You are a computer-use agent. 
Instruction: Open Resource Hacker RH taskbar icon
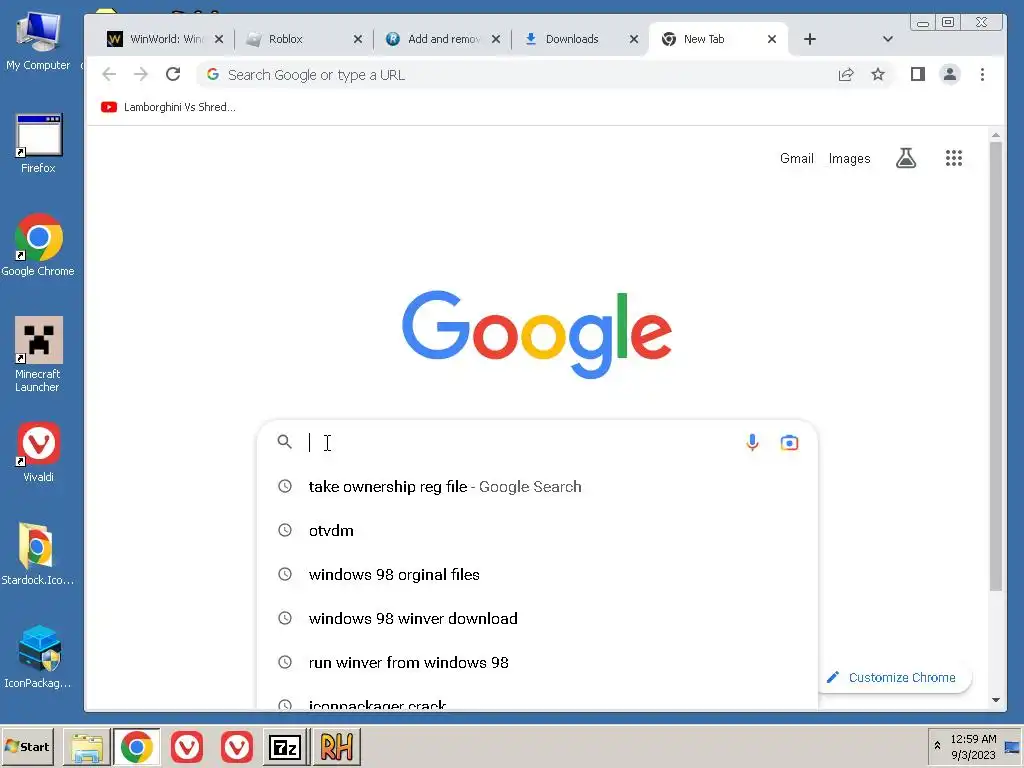336,747
